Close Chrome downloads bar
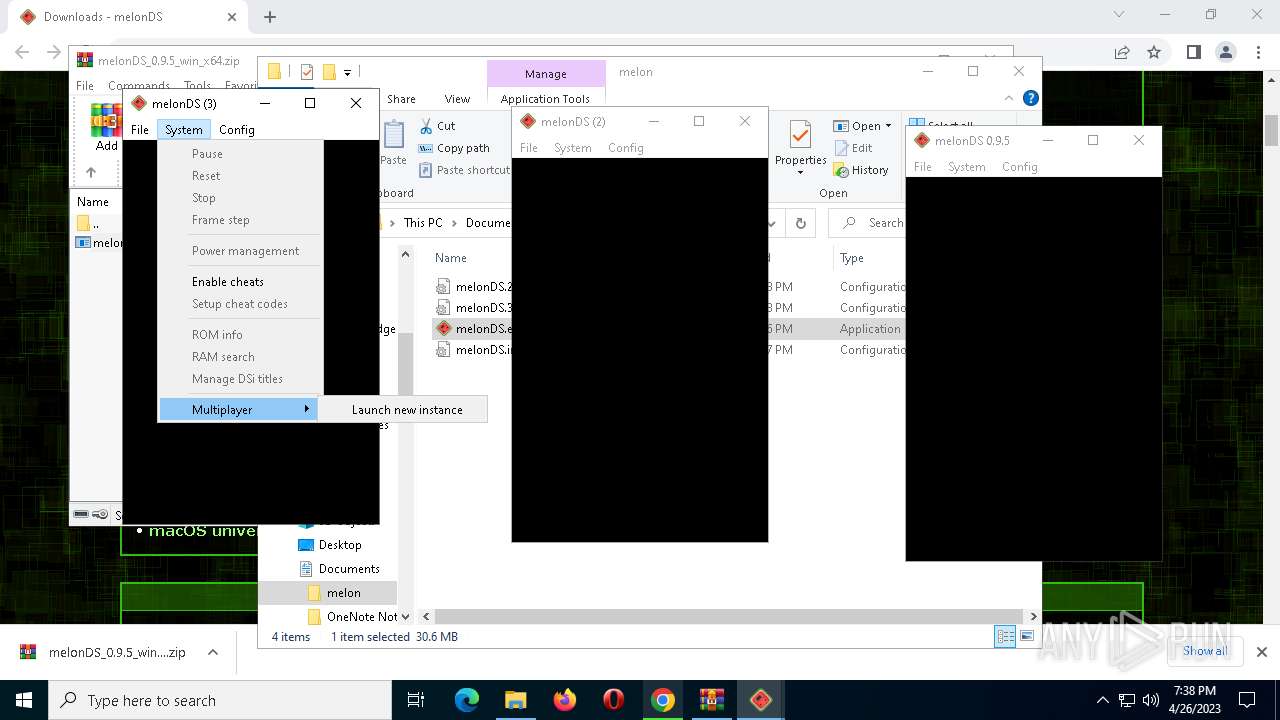The image size is (1280, 720). coord(1261,652)
